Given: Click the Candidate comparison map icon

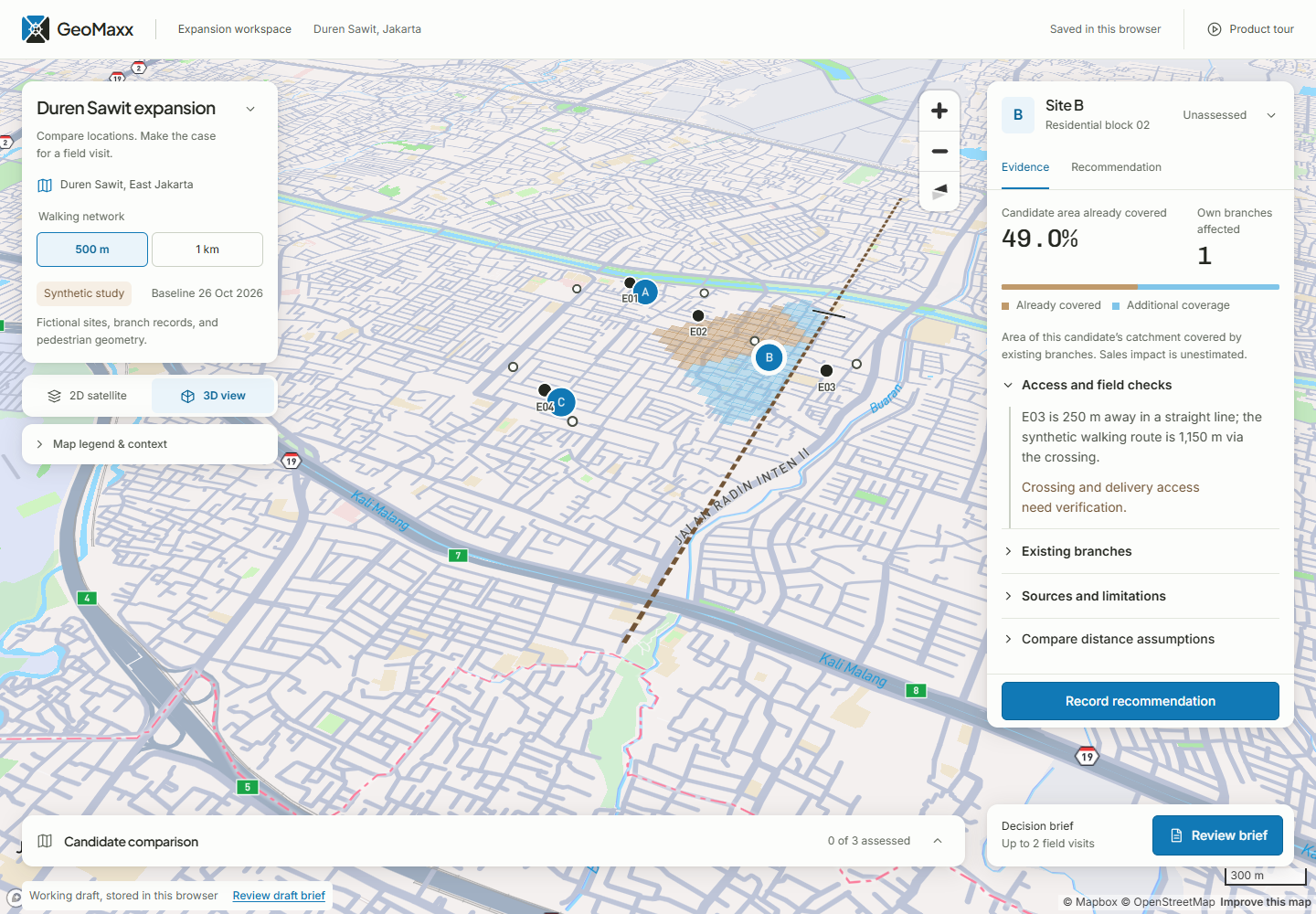Looking at the screenshot, I should tap(45, 841).
